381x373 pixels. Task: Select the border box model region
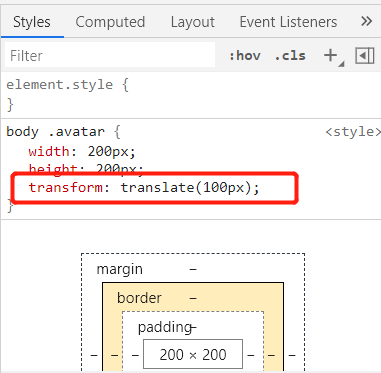tap(139, 298)
